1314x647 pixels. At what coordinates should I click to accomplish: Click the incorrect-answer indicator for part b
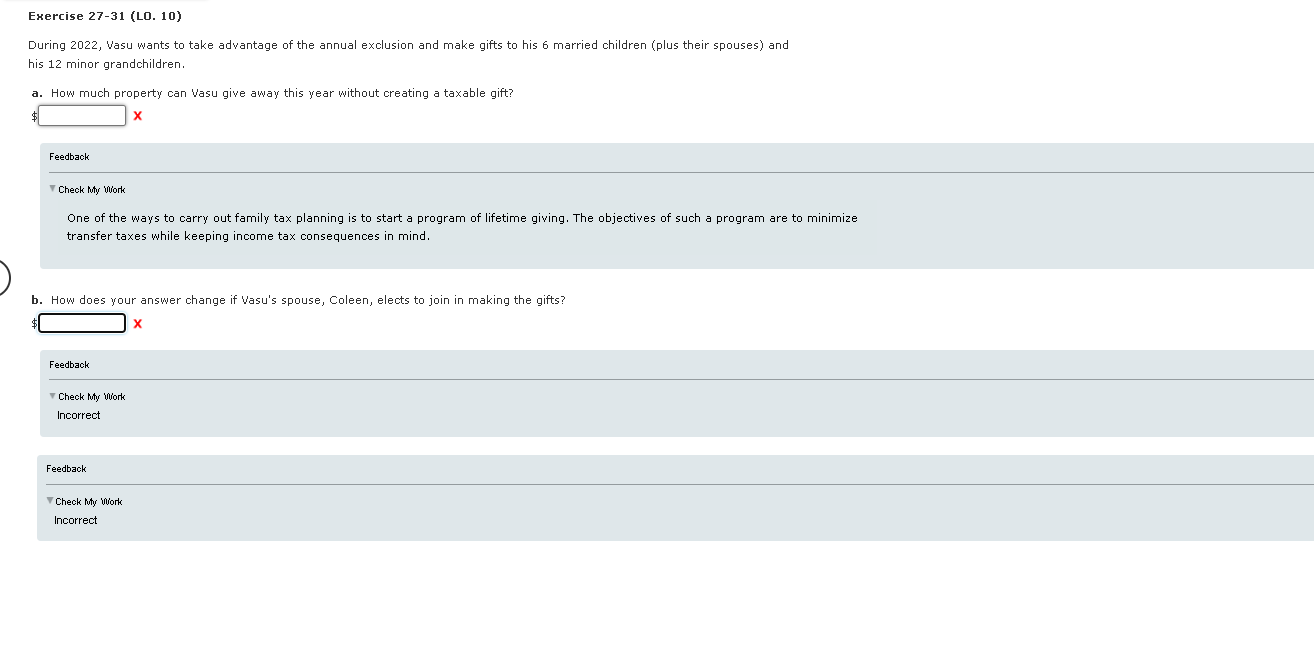coord(137,323)
